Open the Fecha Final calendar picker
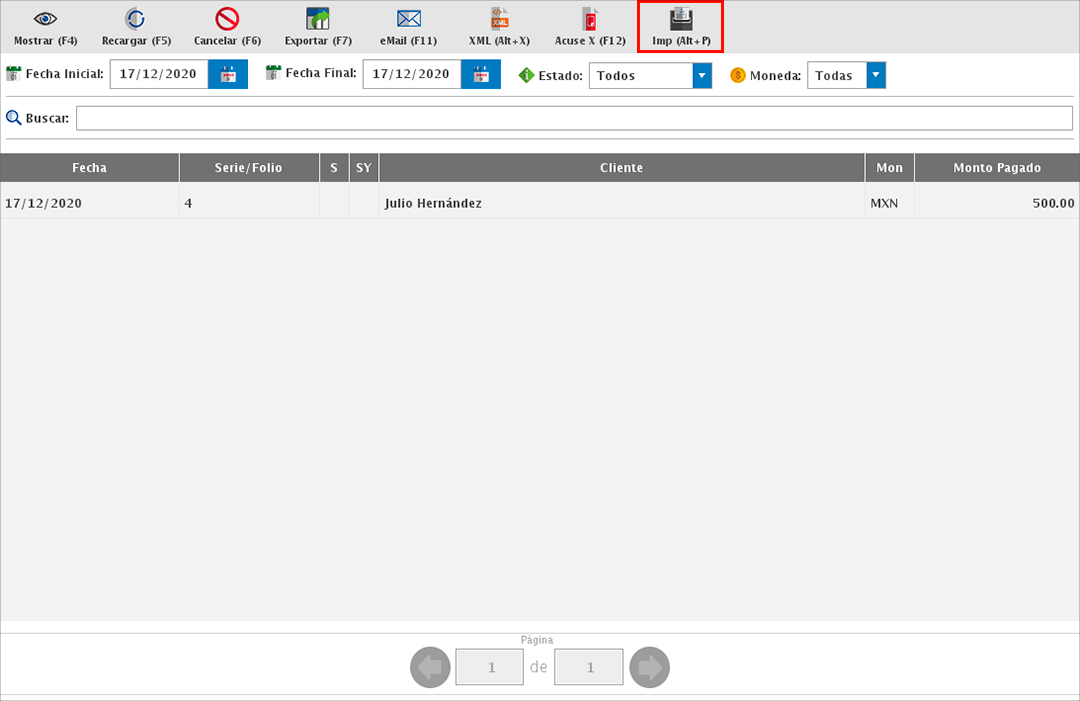Viewport: 1080px width, 701px height. pos(481,75)
